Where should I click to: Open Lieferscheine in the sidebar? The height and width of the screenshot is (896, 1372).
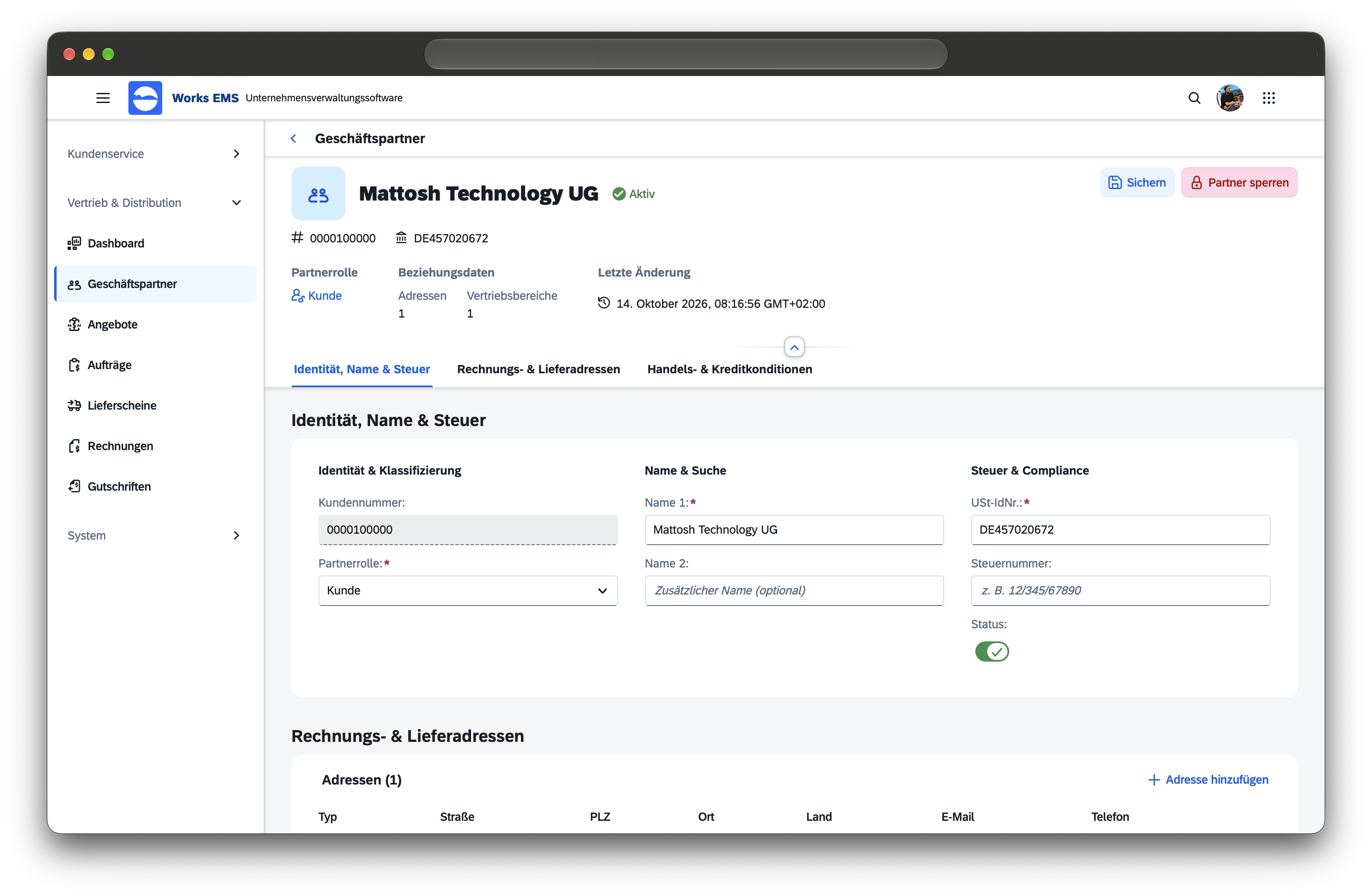tap(155, 405)
